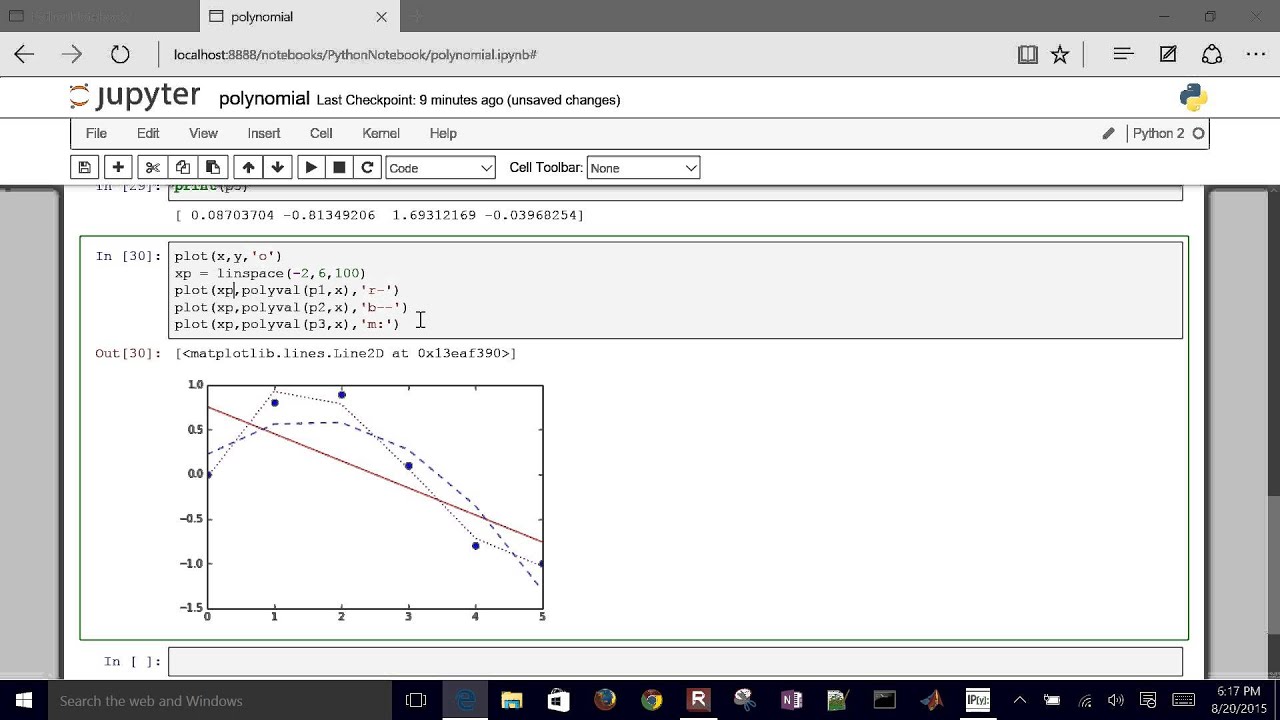Click the Python logo icon
This screenshot has width=1280, height=720.
pyautogui.click(x=1193, y=97)
